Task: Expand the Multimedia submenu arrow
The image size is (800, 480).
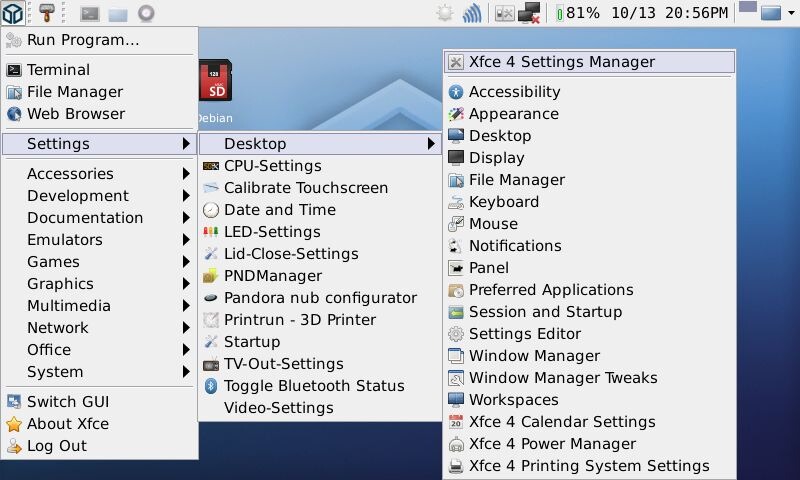Action: tap(186, 306)
